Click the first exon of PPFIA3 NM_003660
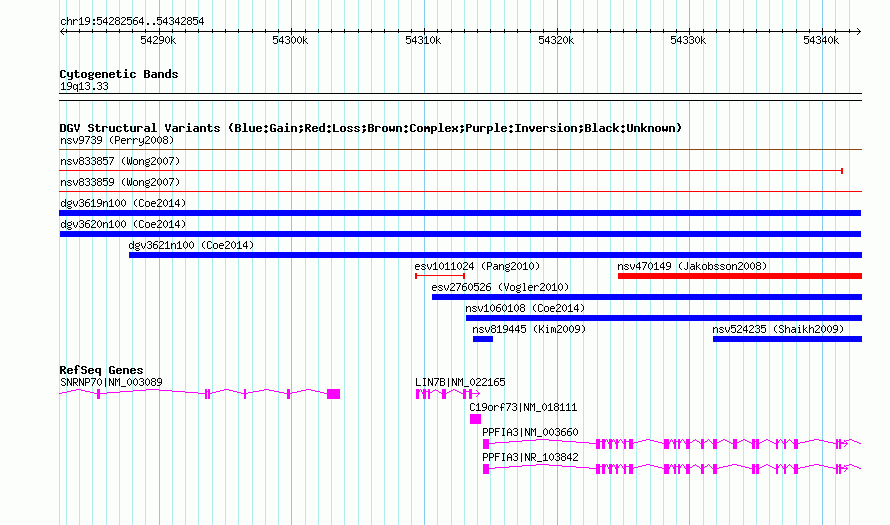This screenshot has height=525, width=890. tap(486, 444)
